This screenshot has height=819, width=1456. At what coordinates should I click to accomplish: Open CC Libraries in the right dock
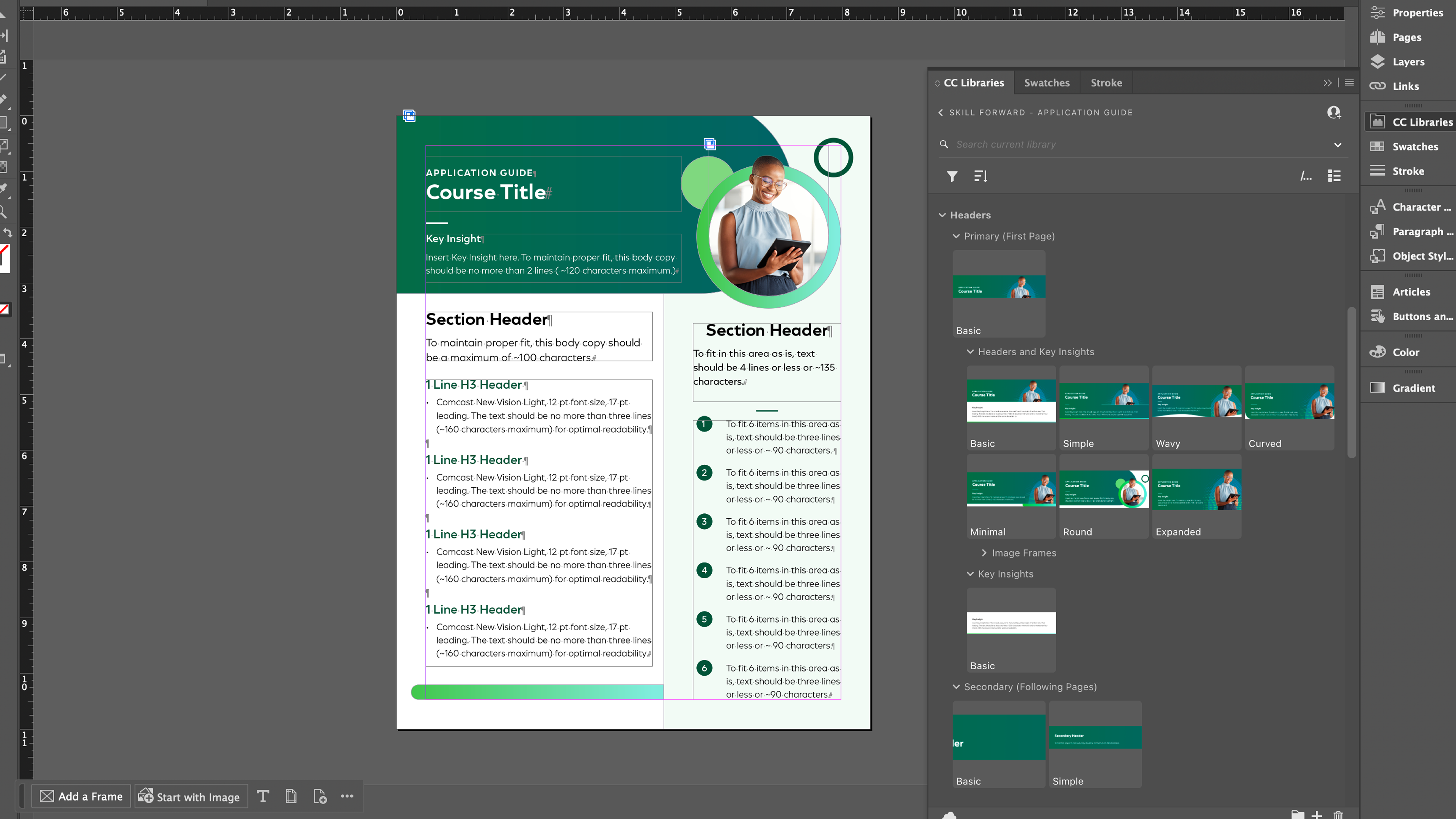tap(1410, 121)
